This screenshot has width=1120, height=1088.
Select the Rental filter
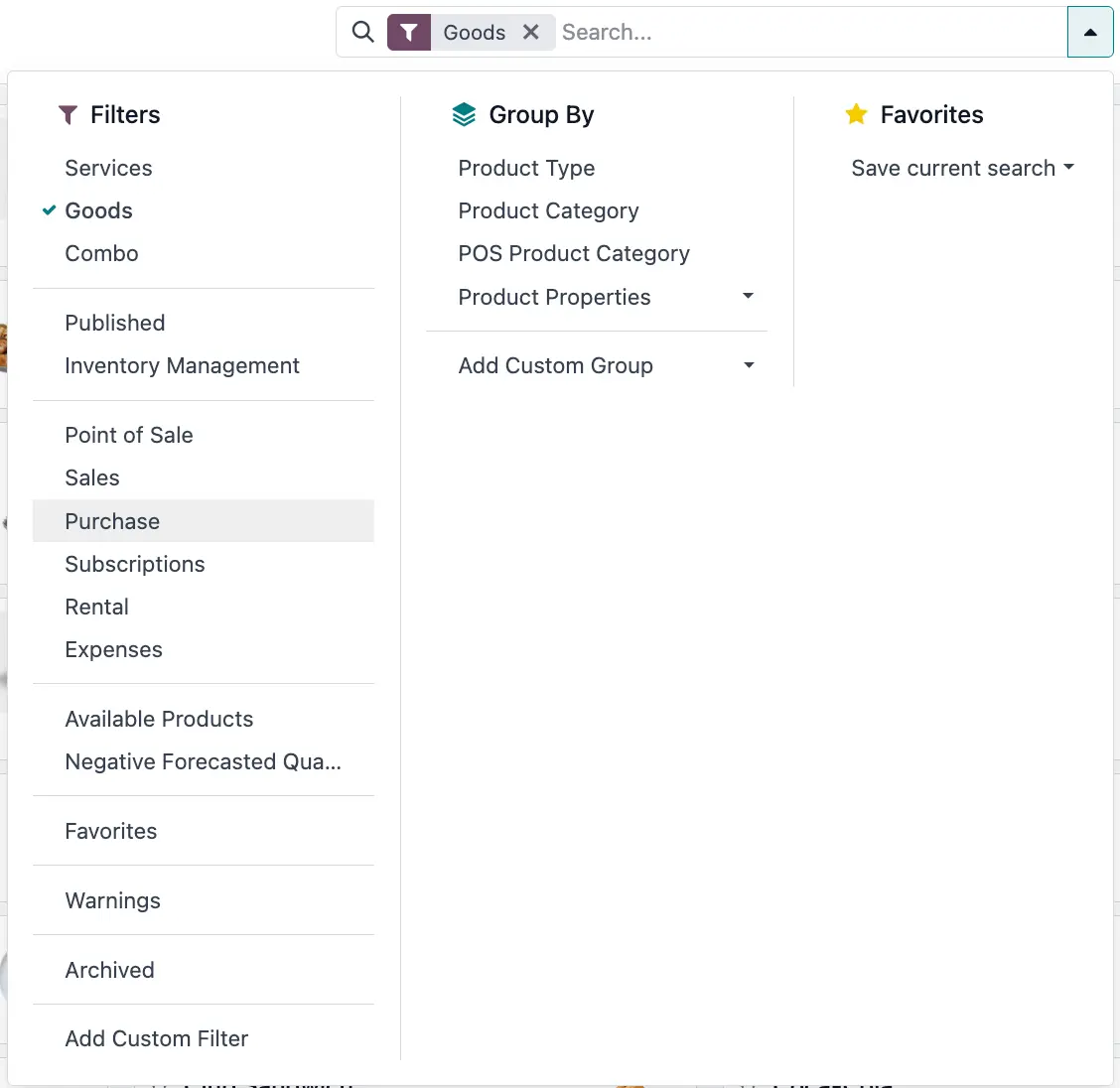[x=204, y=607]
